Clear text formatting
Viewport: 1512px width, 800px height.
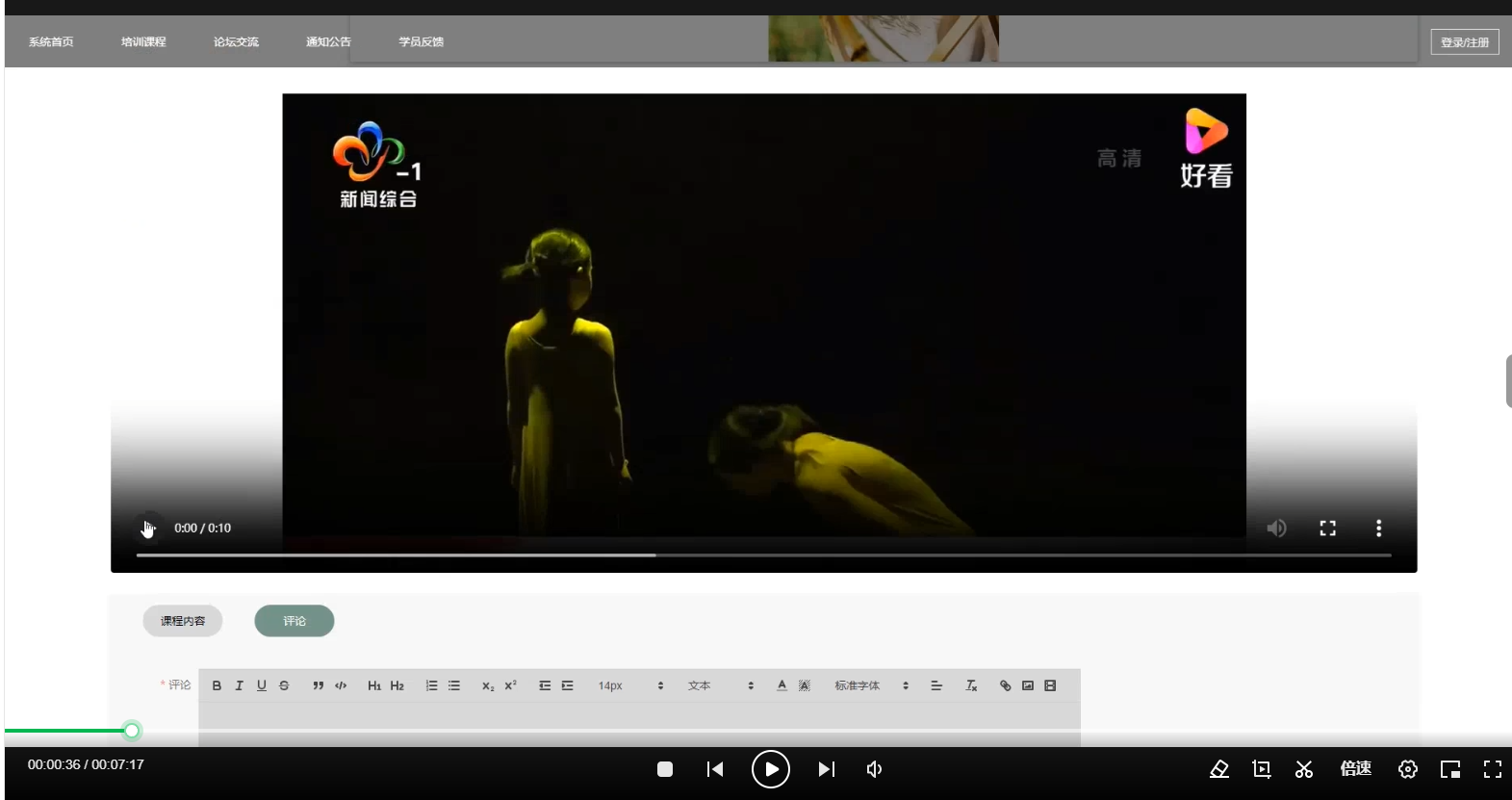(971, 685)
